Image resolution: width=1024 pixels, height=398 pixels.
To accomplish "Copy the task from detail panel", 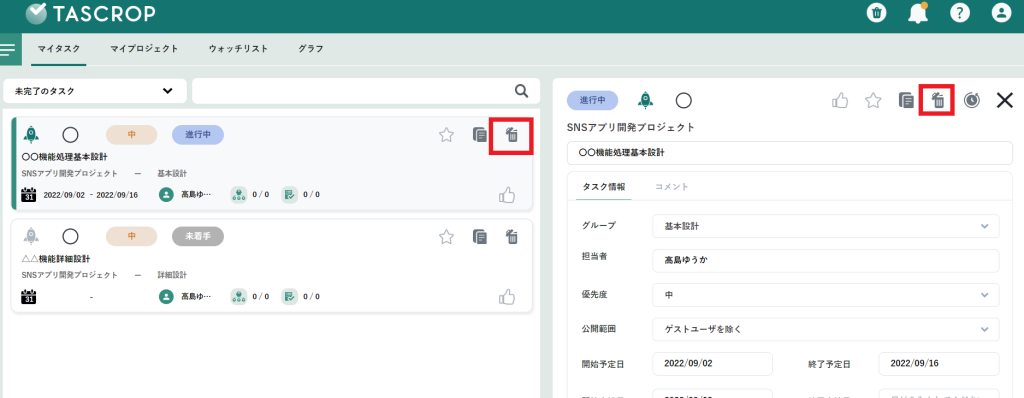I will click(x=906, y=100).
